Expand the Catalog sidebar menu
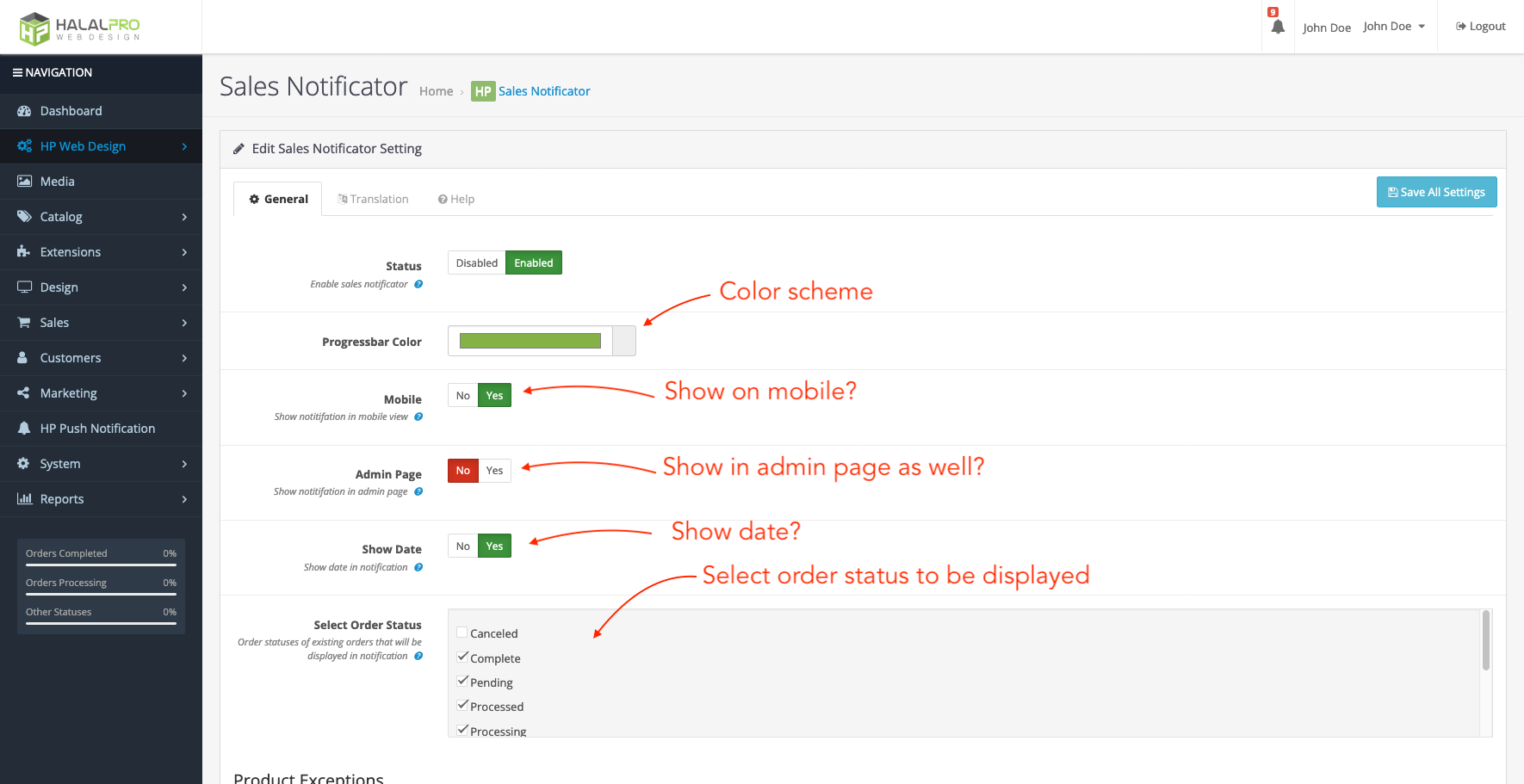Viewport: 1524px width, 784px height. pos(101,217)
